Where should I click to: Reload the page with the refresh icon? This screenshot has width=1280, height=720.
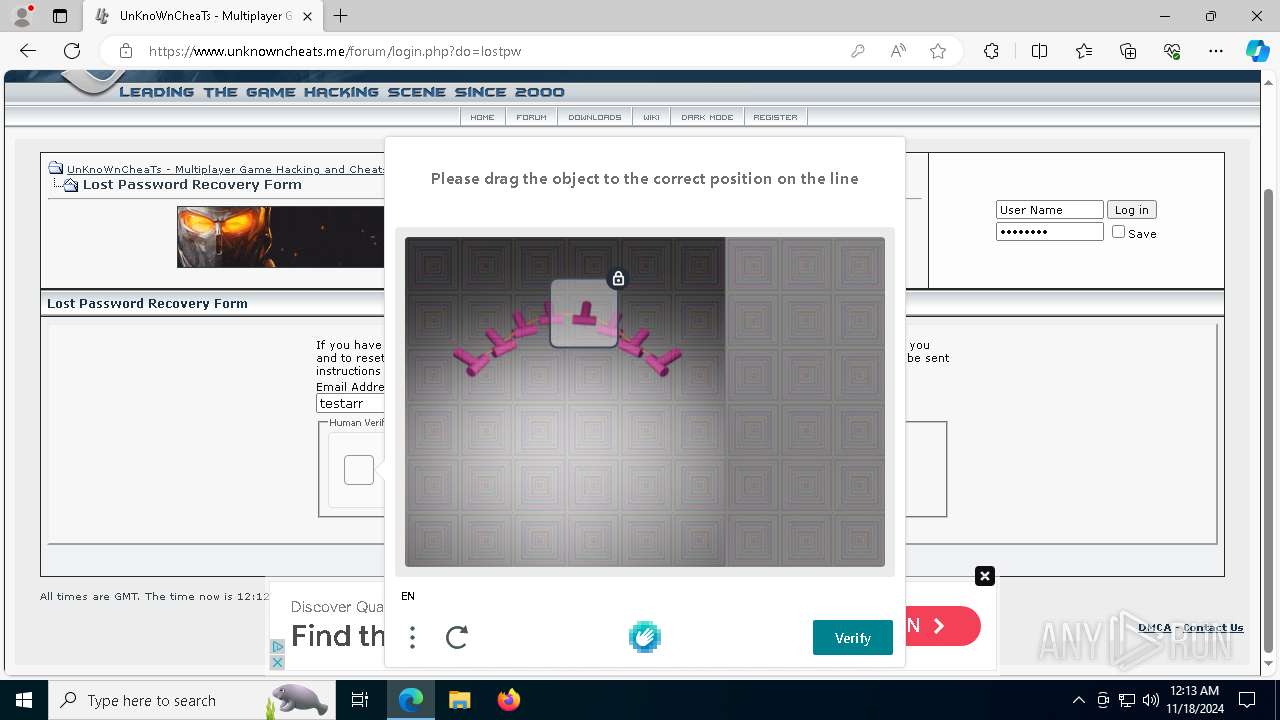(x=72, y=51)
